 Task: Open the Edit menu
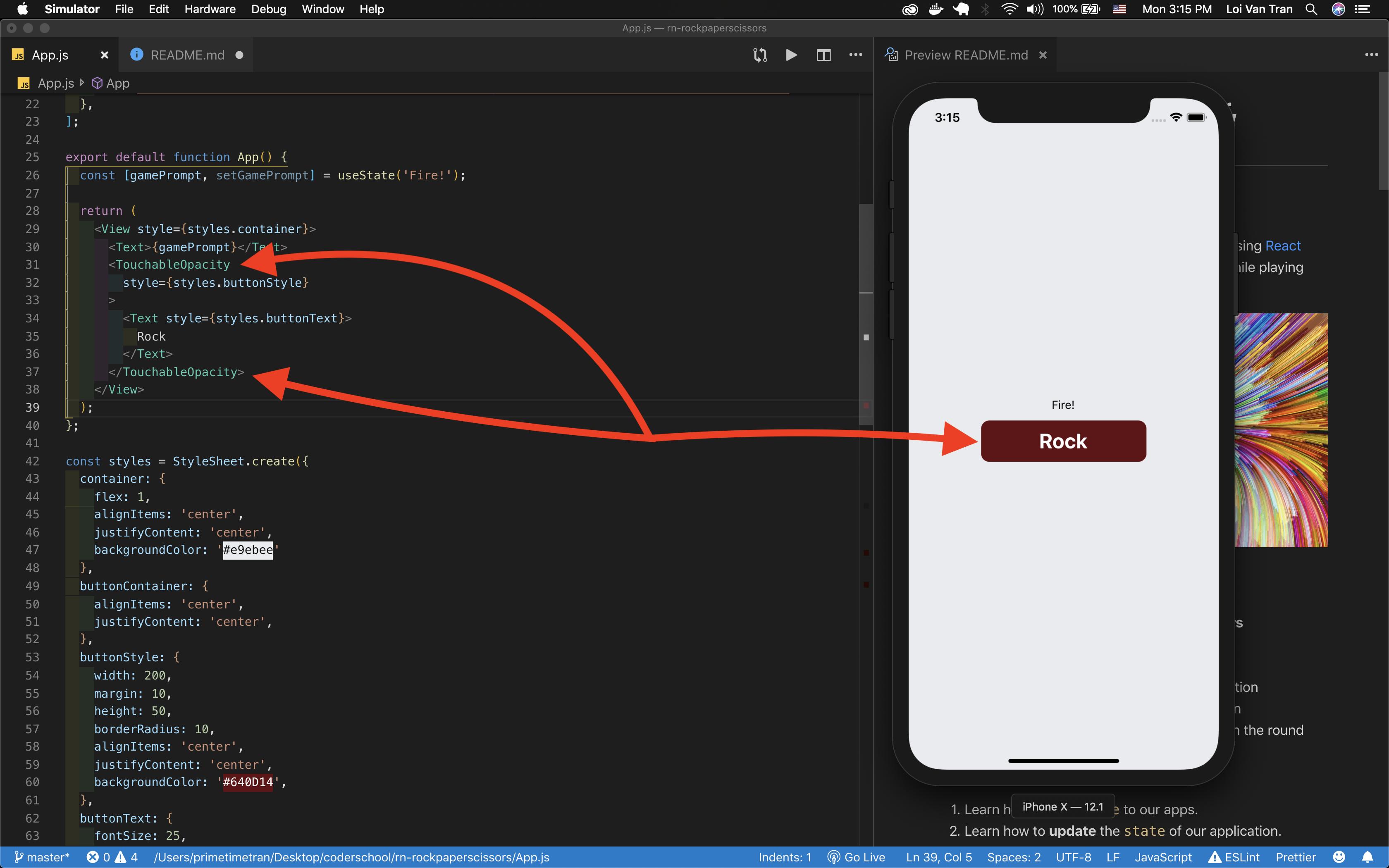tap(158, 9)
